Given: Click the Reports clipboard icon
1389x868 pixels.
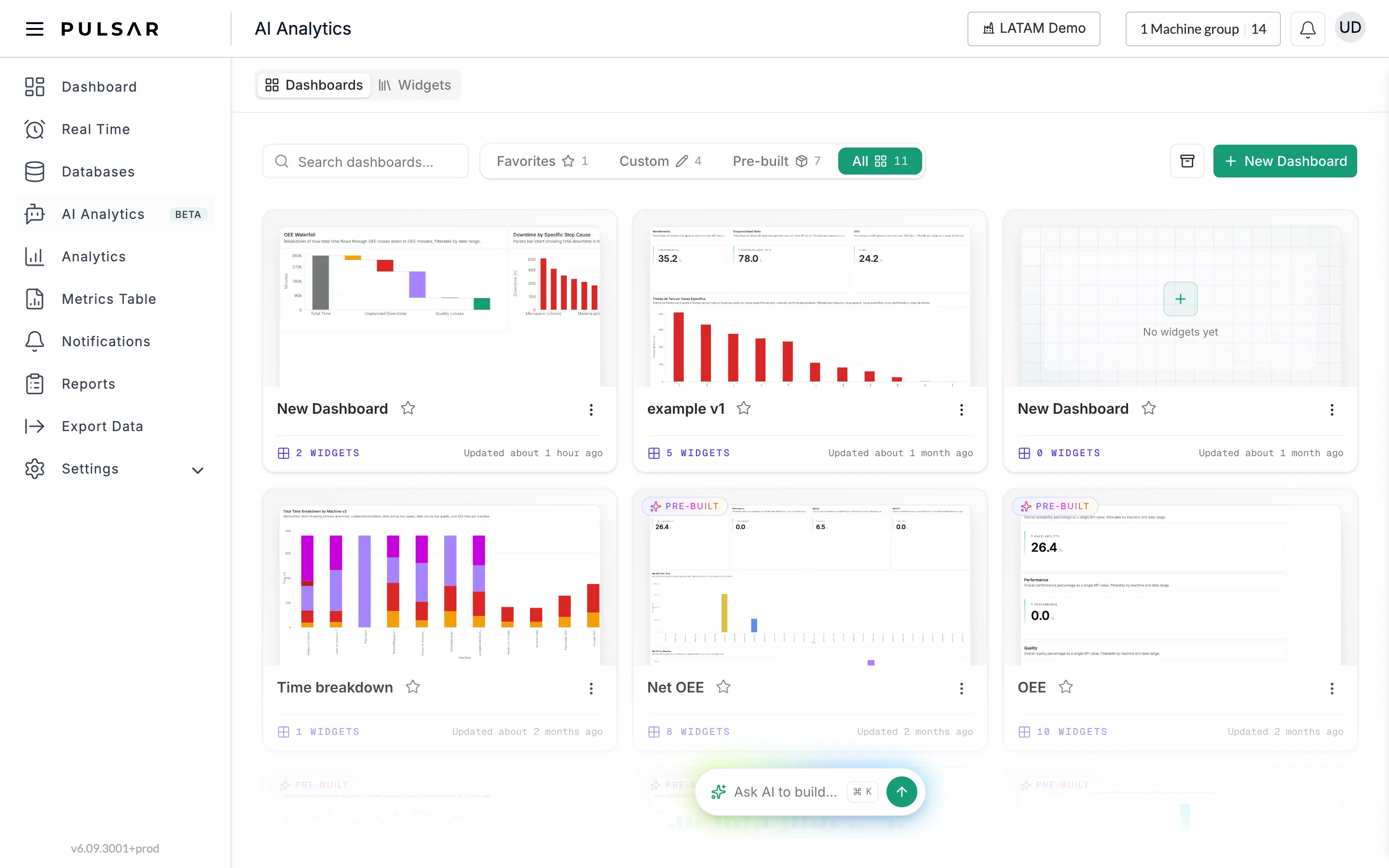Looking at the screenshot, I should tap(34, 384).
